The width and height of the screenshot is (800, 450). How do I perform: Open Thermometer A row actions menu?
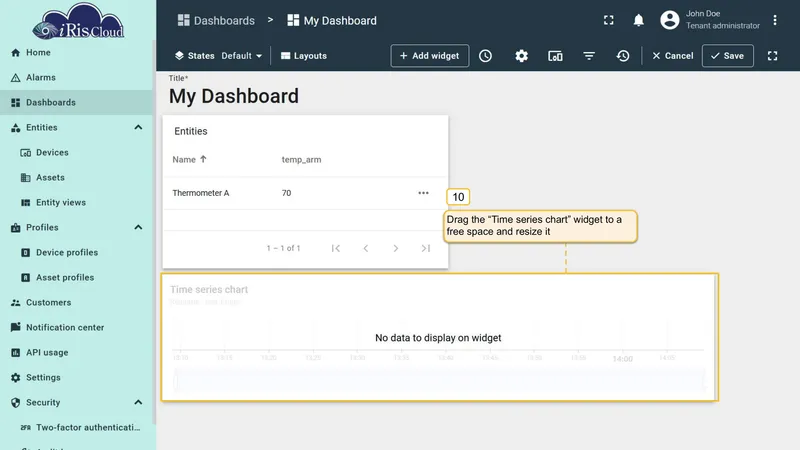click(x=423, y=193)
